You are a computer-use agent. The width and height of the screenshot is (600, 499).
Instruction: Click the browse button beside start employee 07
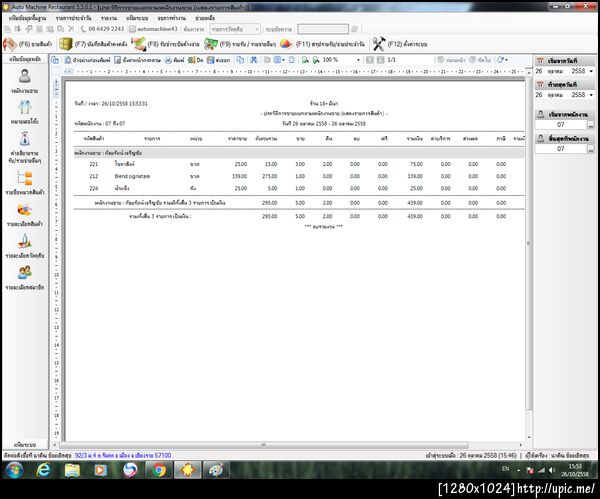coord(591,125)
